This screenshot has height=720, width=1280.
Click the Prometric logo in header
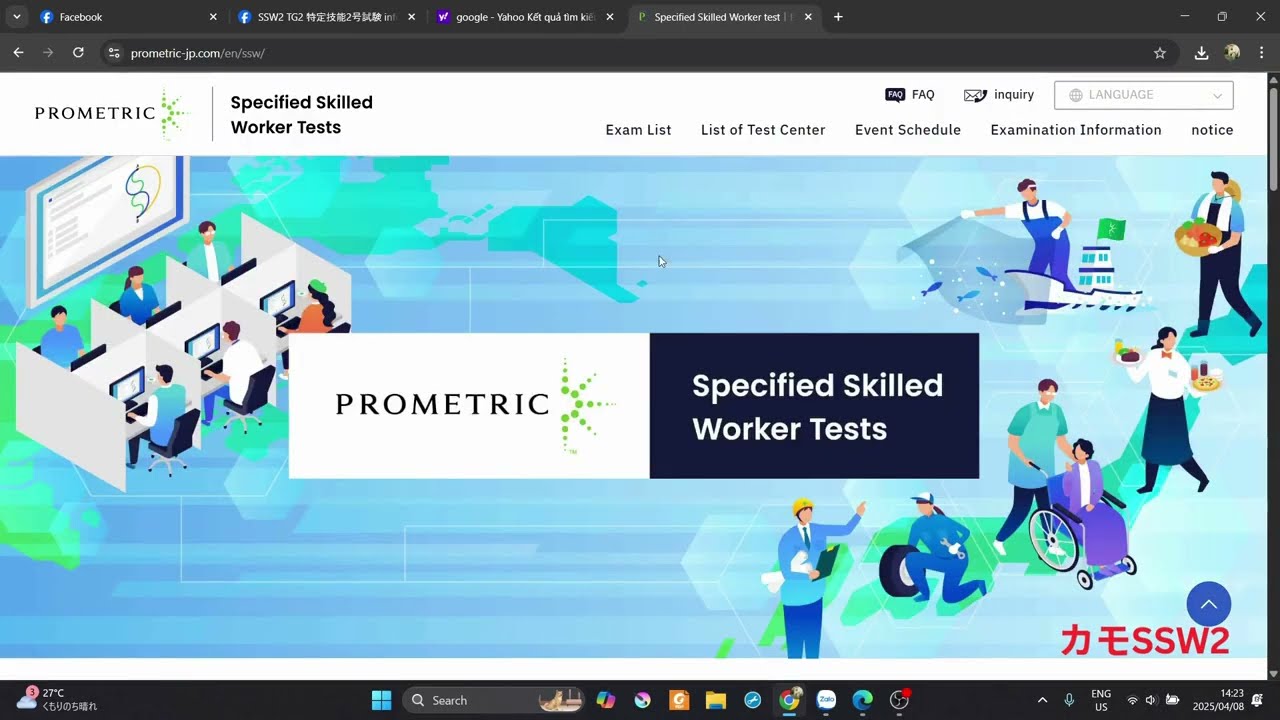pyautogui.click(x=112, y=114)
